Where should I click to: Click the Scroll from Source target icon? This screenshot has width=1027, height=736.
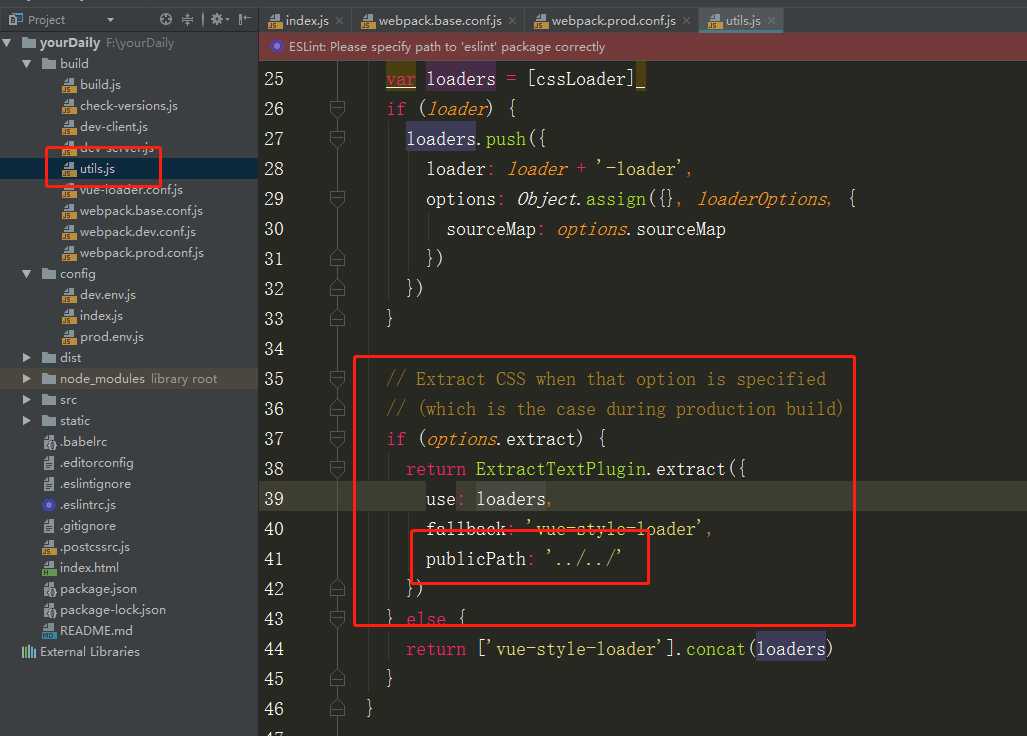click(x=166, y=20)
